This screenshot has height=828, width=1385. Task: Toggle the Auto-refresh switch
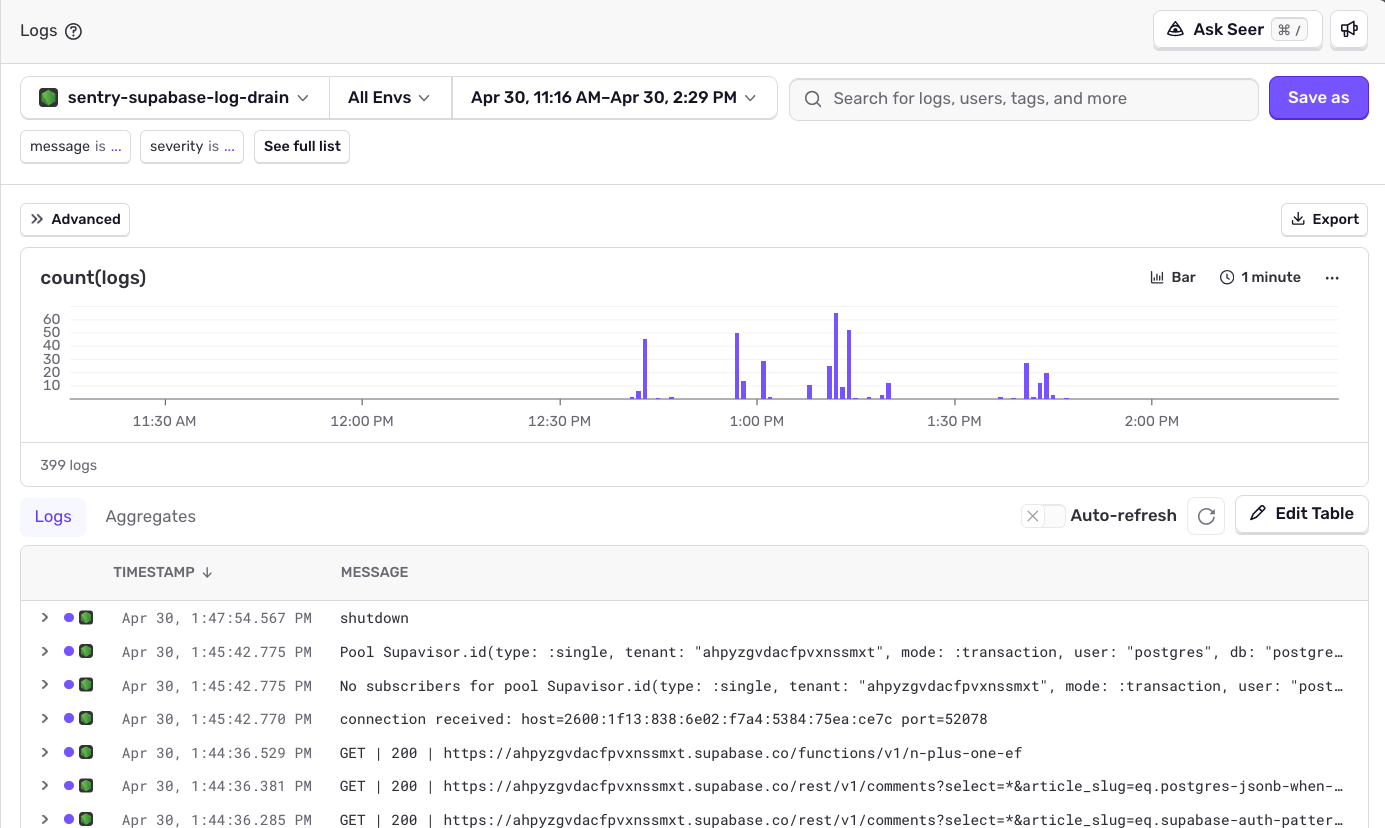click(1043, 516)
